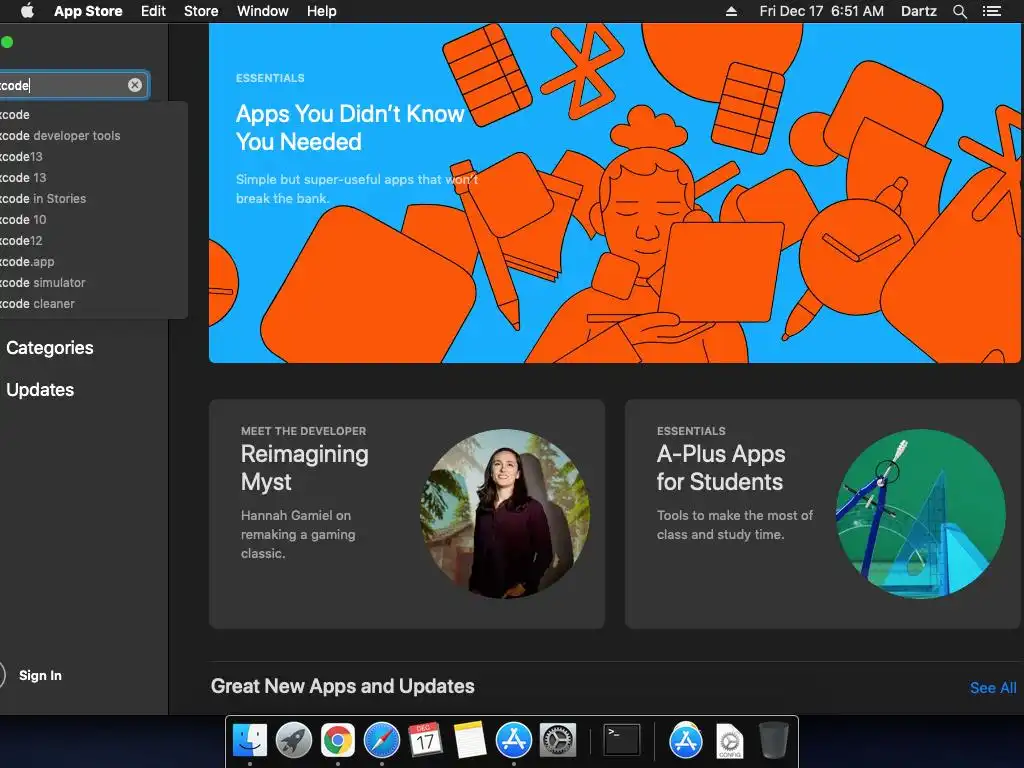Open Calendar from the Dock
The height and width of the screenshot is (768, 1024).
tap(425, 740)
